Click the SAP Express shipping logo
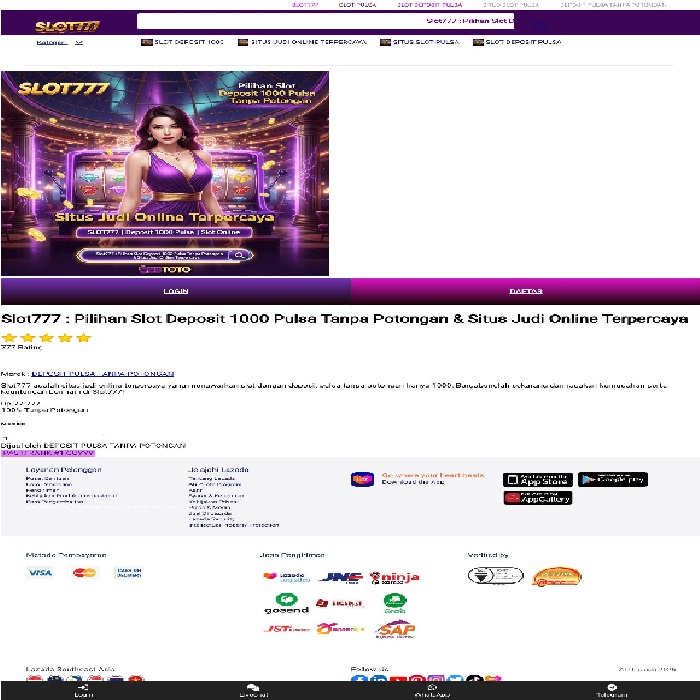The image size is (700, 700). (395, 629)
